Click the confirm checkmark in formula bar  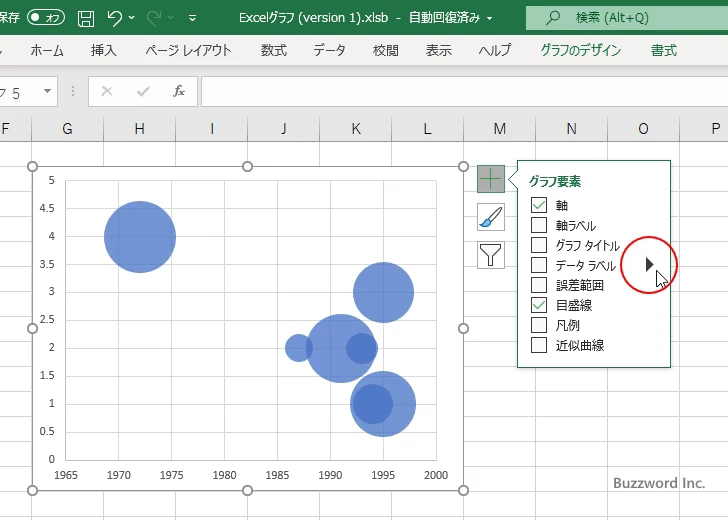(143, 91)
